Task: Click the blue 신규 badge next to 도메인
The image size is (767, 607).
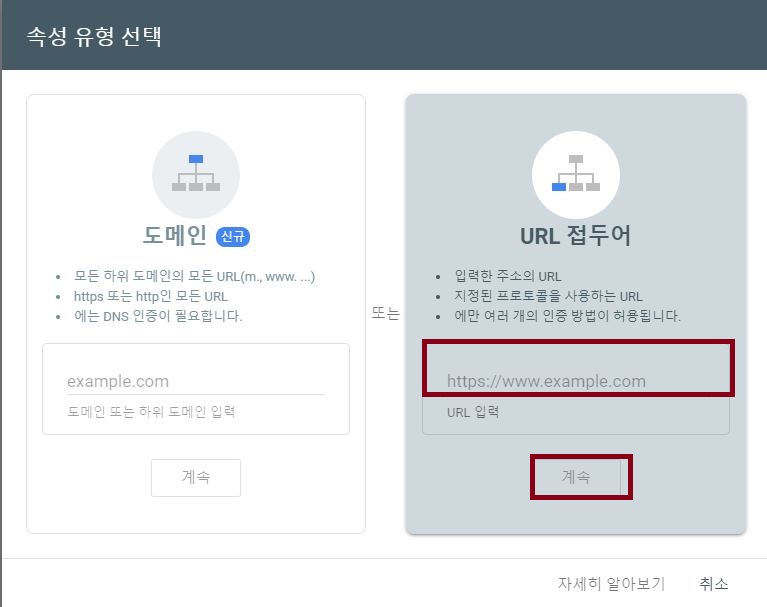Action: [x=233, y=237]
